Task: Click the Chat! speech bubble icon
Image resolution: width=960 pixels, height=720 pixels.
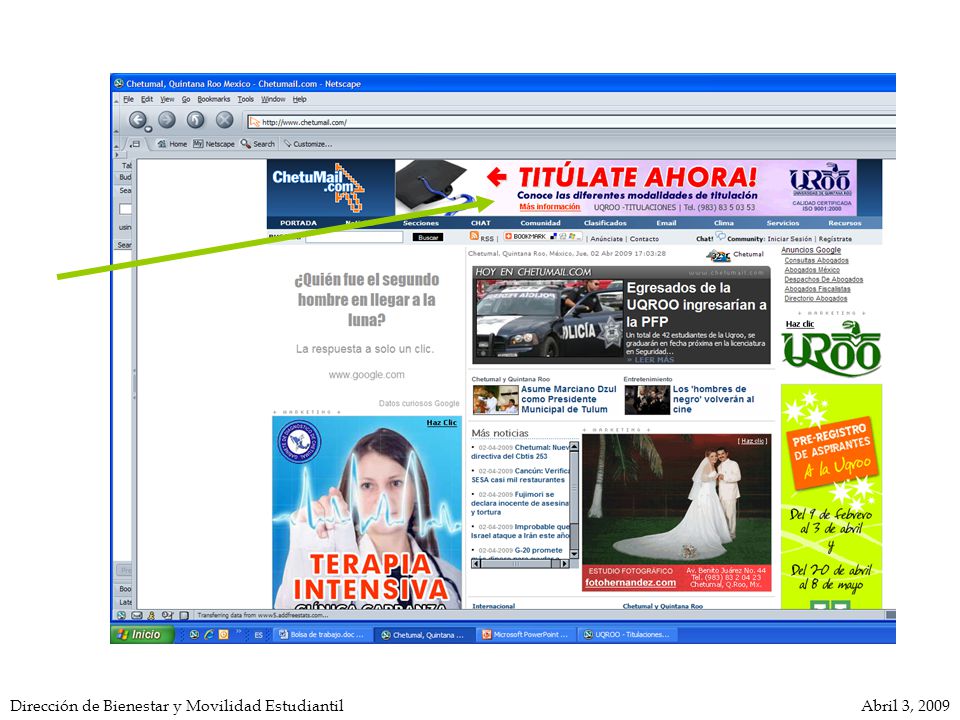Action: (720, 236)
